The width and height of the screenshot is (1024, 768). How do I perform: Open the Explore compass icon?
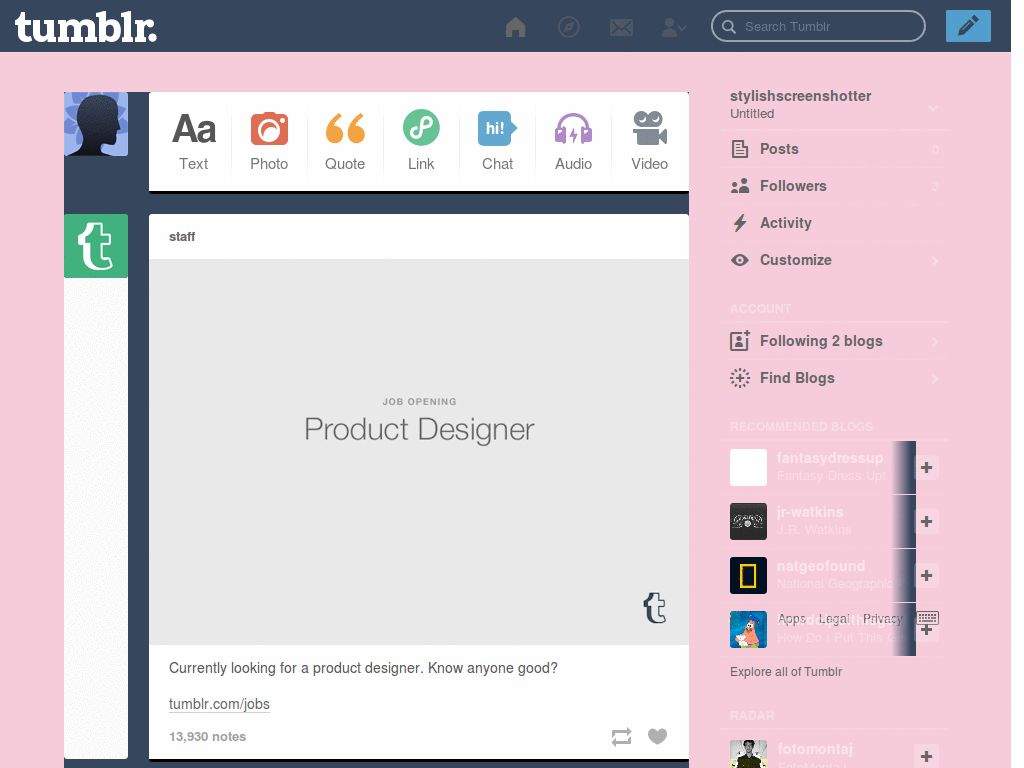[569, 27]
